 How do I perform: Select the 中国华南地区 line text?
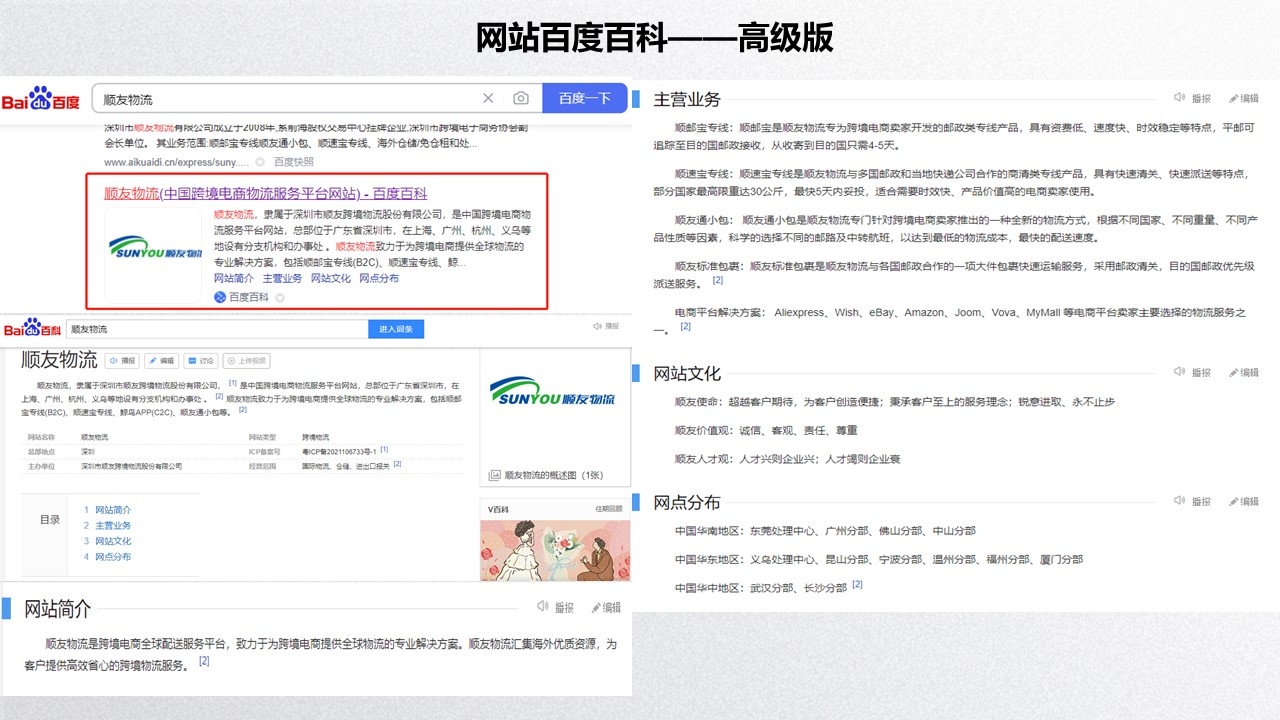pyautogui.click(x=825, y=530)
